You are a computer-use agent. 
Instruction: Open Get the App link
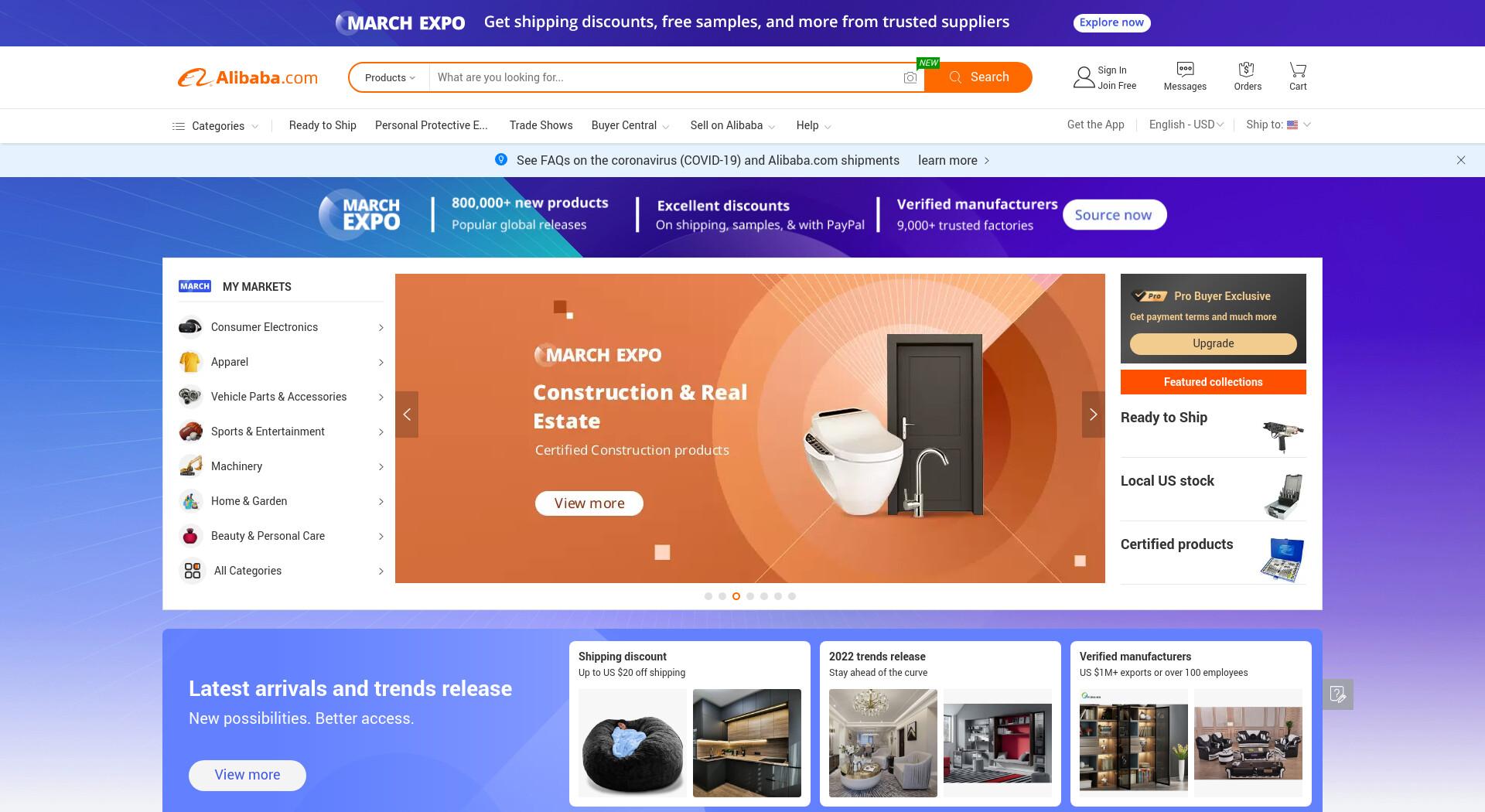[1095, 125]
